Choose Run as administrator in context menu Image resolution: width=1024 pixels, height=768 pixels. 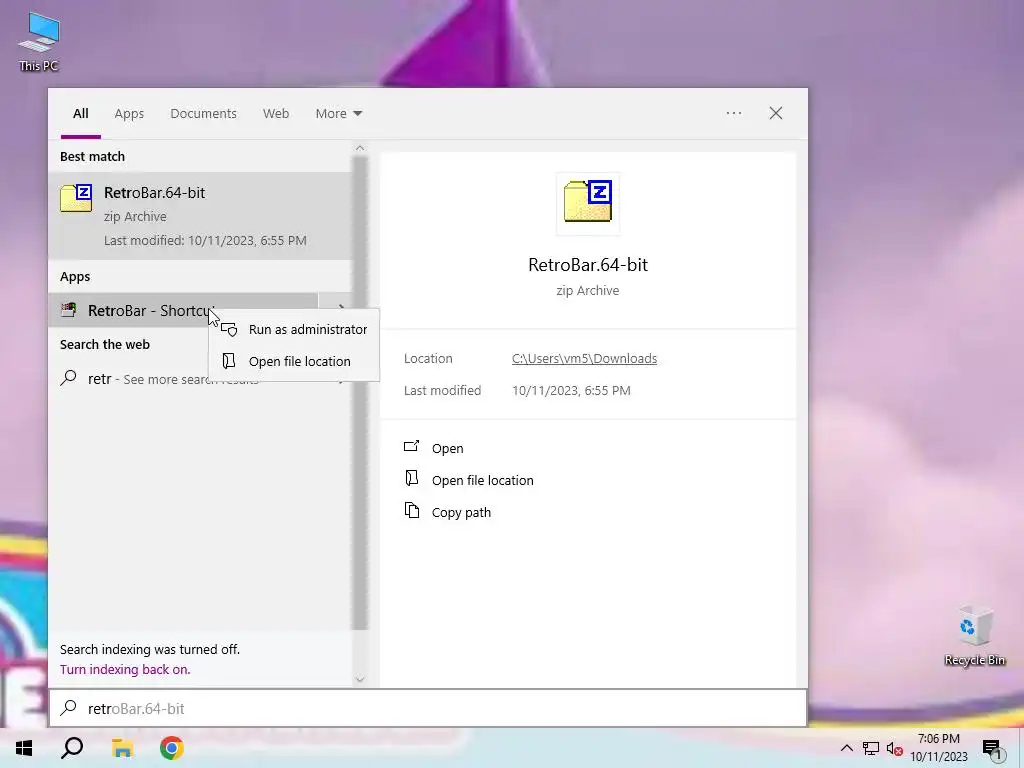294,330
